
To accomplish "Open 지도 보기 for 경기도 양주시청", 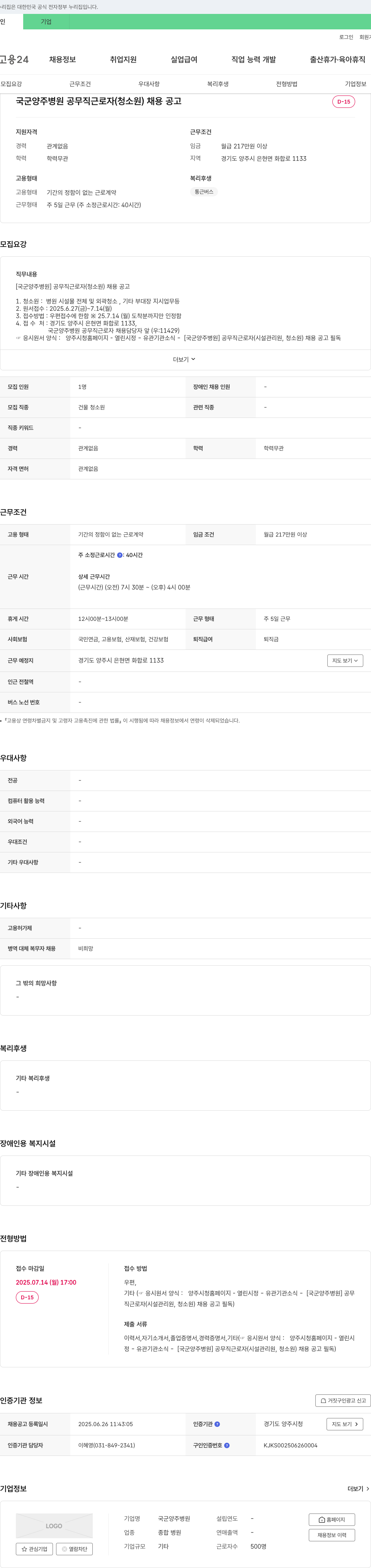I will tap(345, 1424).
